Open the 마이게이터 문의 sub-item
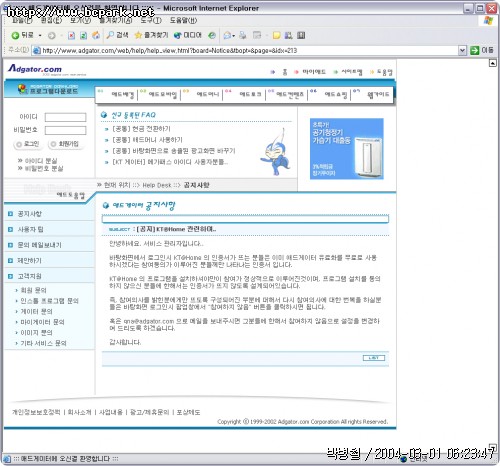500x466 pixels. click(x=42, y=322)
